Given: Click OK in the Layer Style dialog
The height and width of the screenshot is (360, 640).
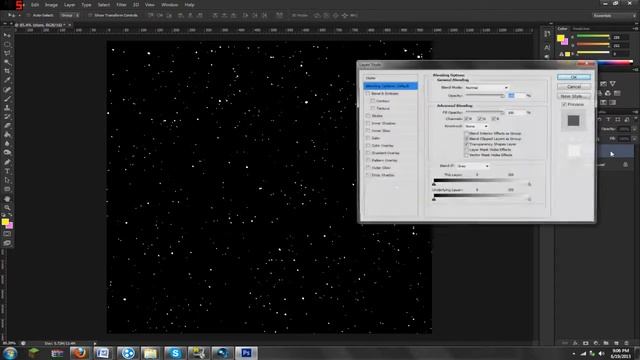Looking at the screenshot, I should 573,77.
